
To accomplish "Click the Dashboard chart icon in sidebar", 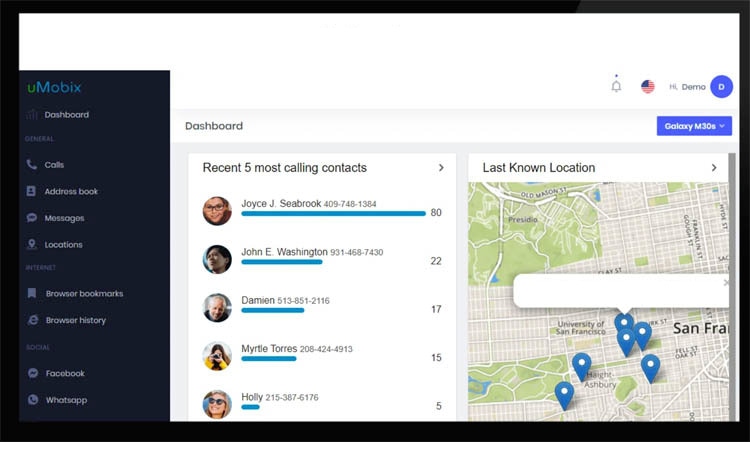I will tap(32, 114).
